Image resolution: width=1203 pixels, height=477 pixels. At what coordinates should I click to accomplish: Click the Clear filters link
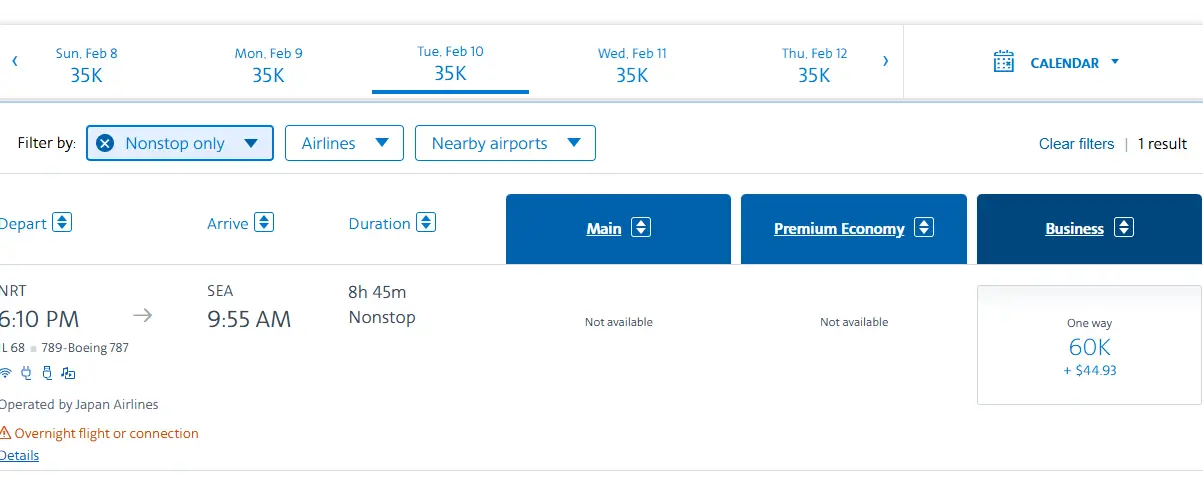point(1076,144)
